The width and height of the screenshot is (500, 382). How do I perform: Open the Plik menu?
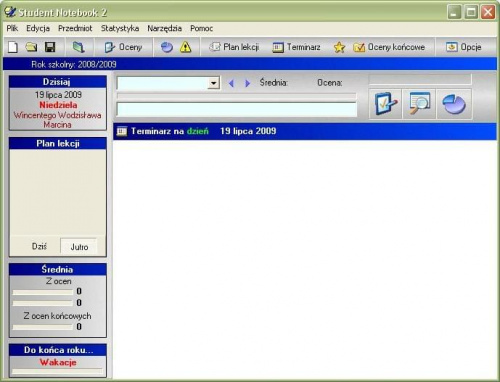pos(12,29)
